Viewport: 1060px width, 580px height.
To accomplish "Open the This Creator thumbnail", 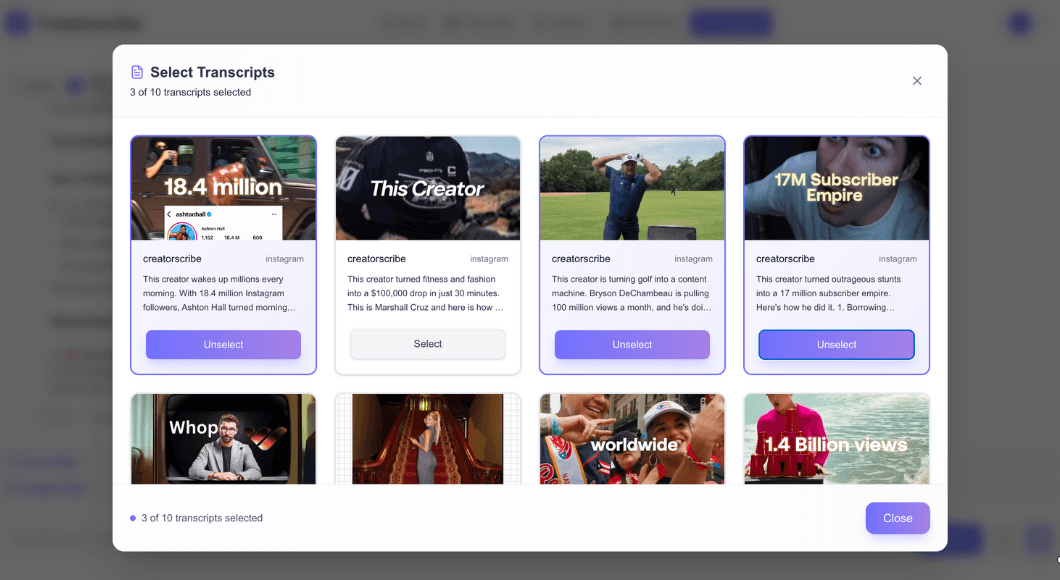I will [427, 188].
